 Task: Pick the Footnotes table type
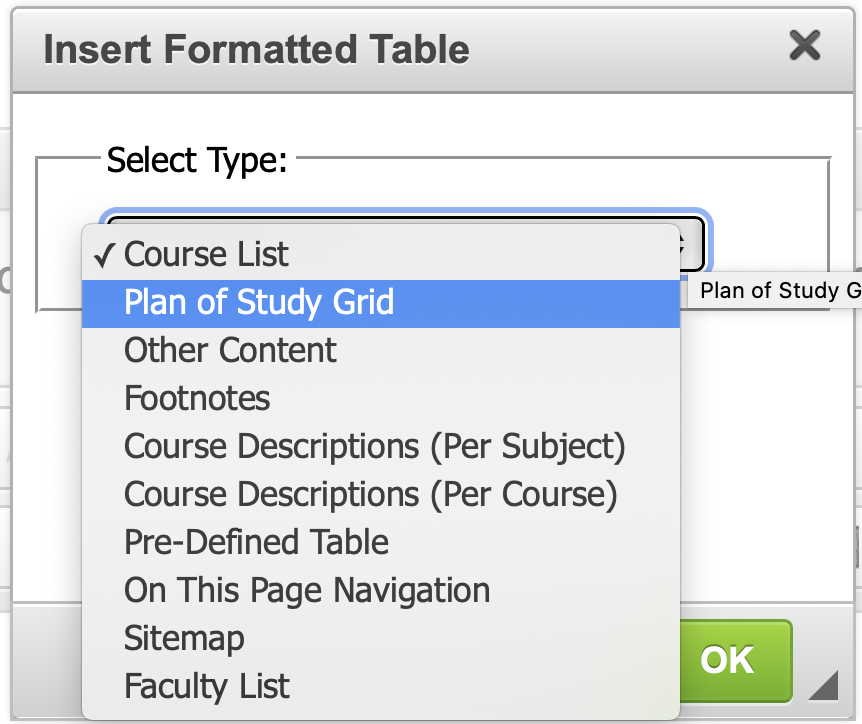[197, 399]
